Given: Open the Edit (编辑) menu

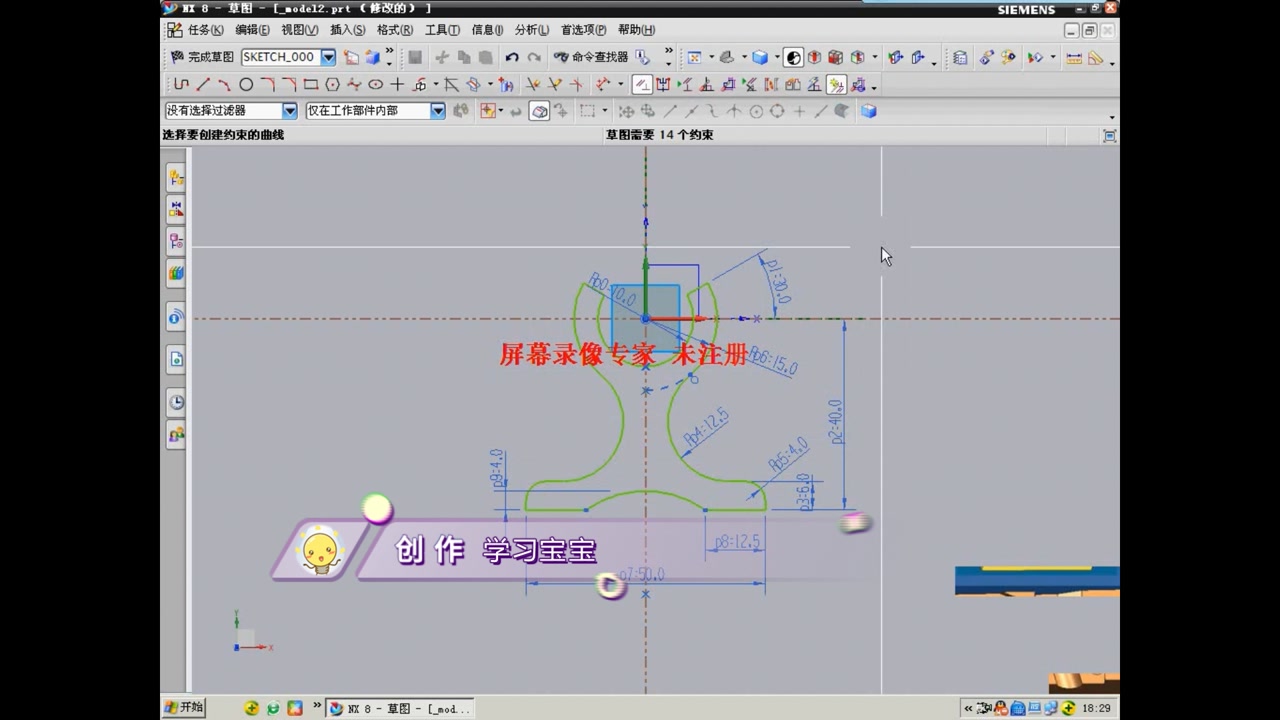Looking at the screenshot, I should (x=252, y=30).
